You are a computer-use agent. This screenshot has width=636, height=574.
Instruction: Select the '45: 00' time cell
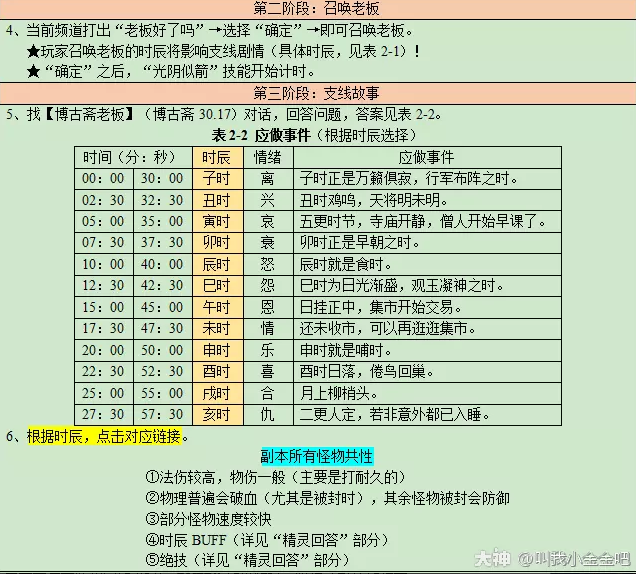162,307
